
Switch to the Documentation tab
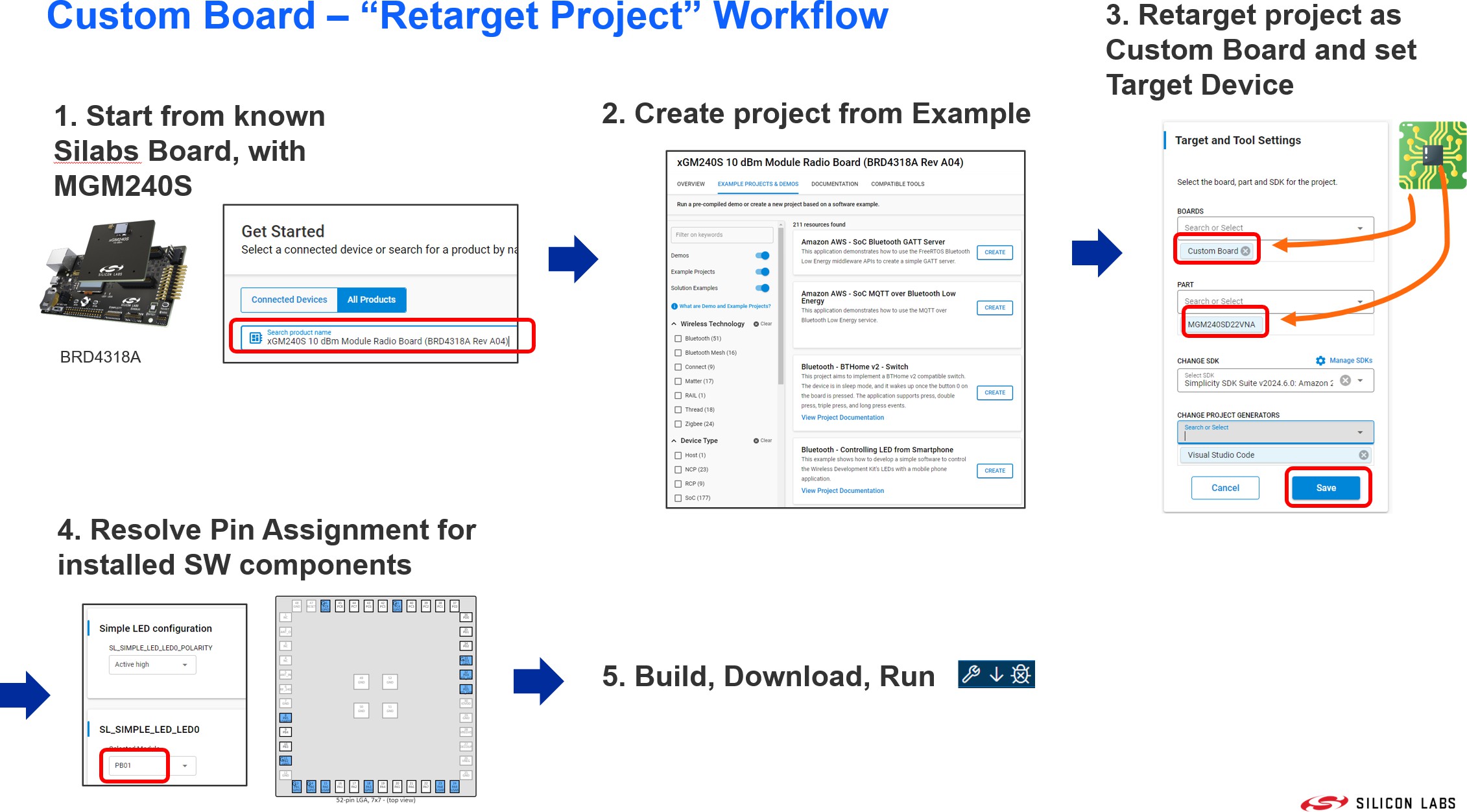point(834,184)
